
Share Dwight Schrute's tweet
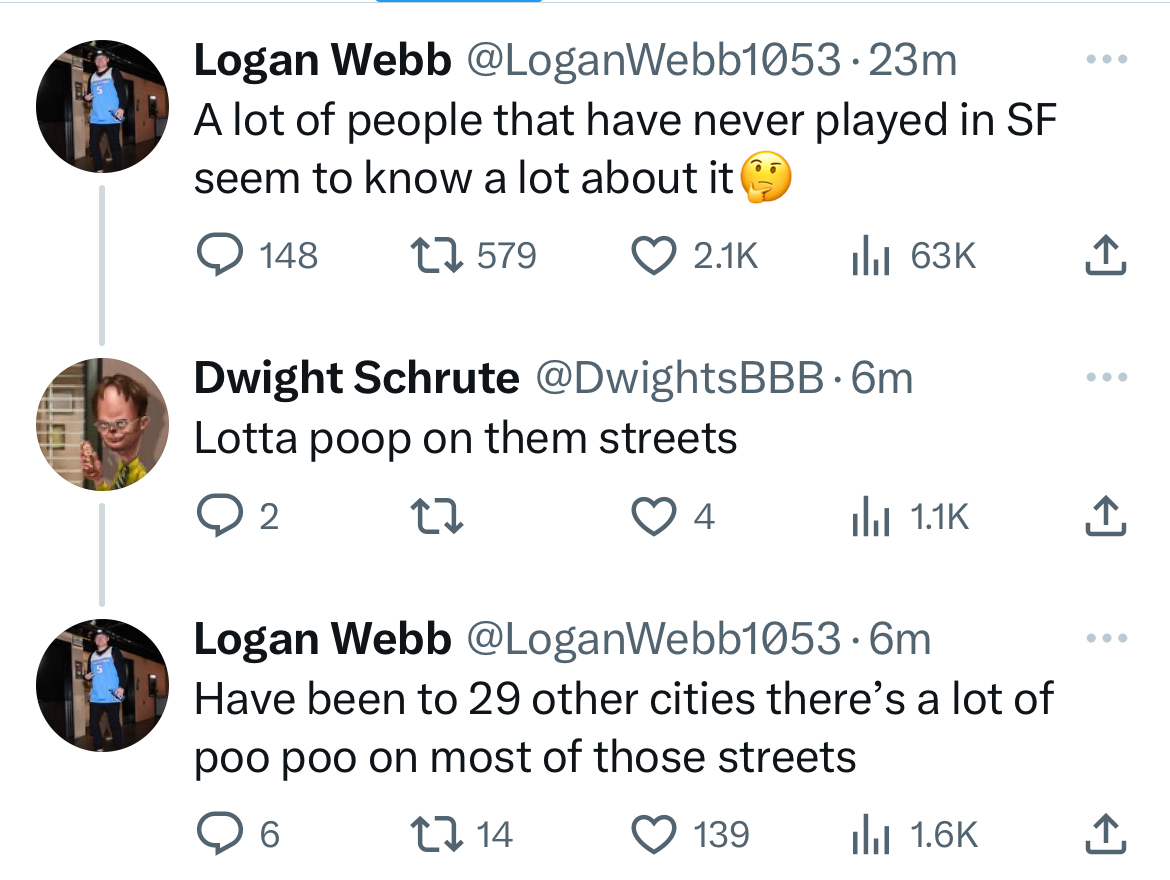[x=1106, y=516]
